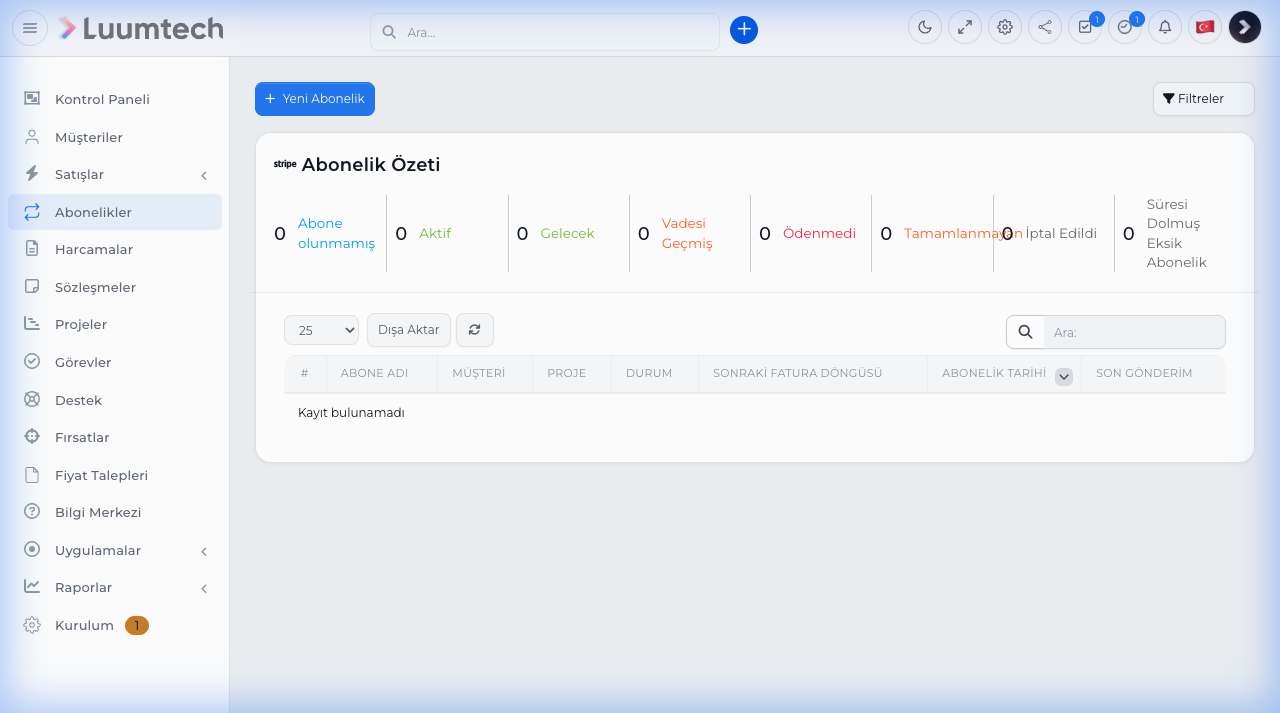This screenshot has width=1280, height=713.
Task: Open the checklist todo icon with badge
Action: pos(1085,27)
